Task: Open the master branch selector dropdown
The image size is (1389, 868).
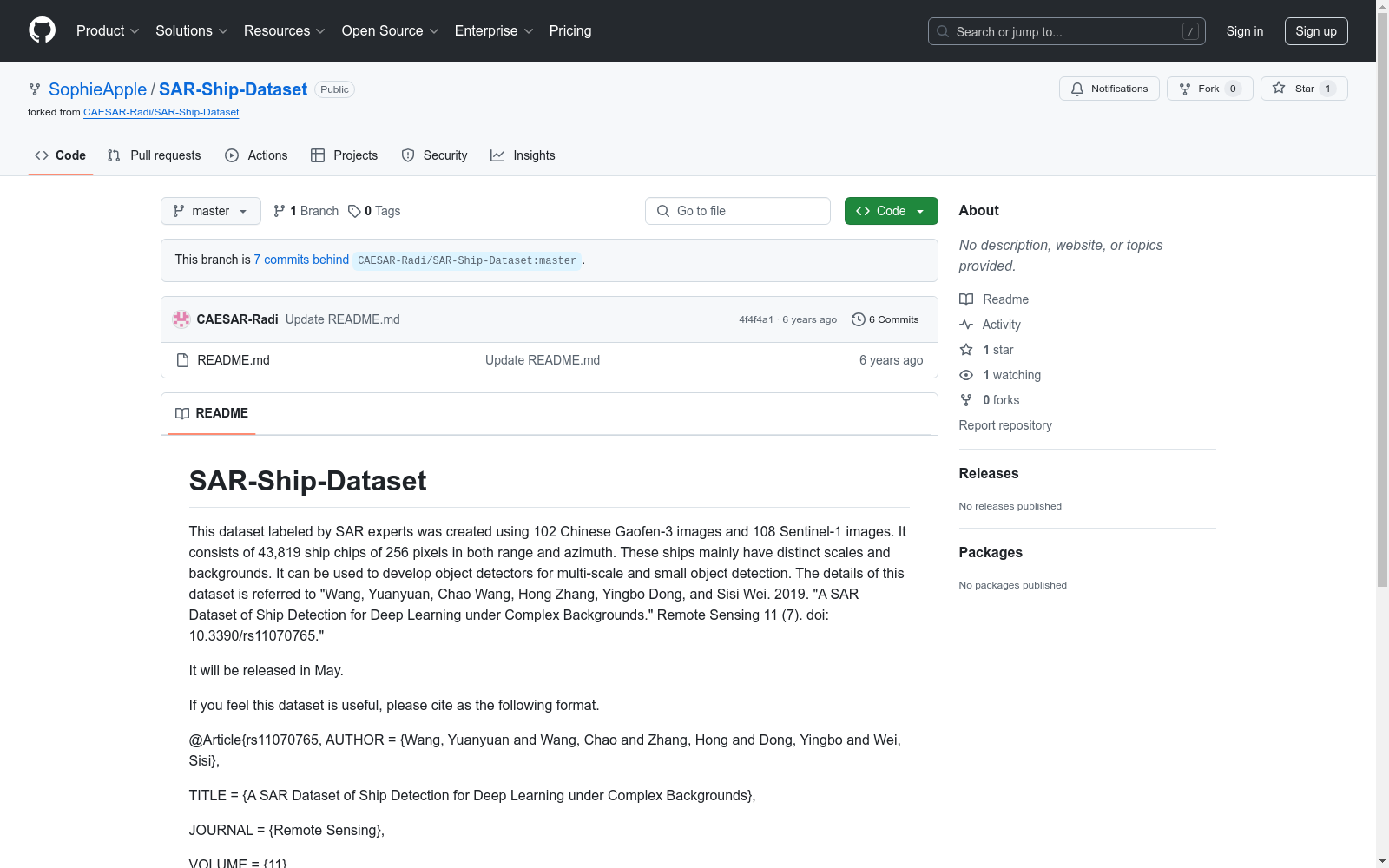Action: pyautogui.click(x=211, y=211)
